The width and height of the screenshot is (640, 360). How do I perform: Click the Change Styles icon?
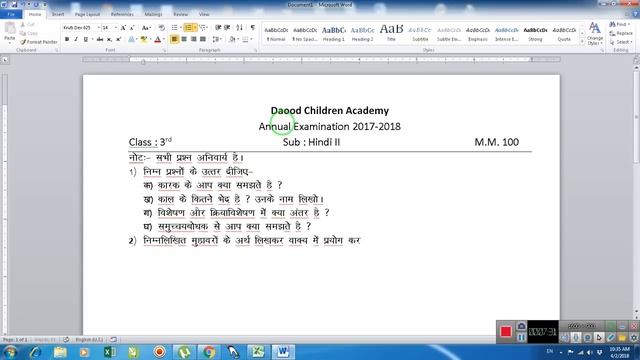[x=595, y=33]
